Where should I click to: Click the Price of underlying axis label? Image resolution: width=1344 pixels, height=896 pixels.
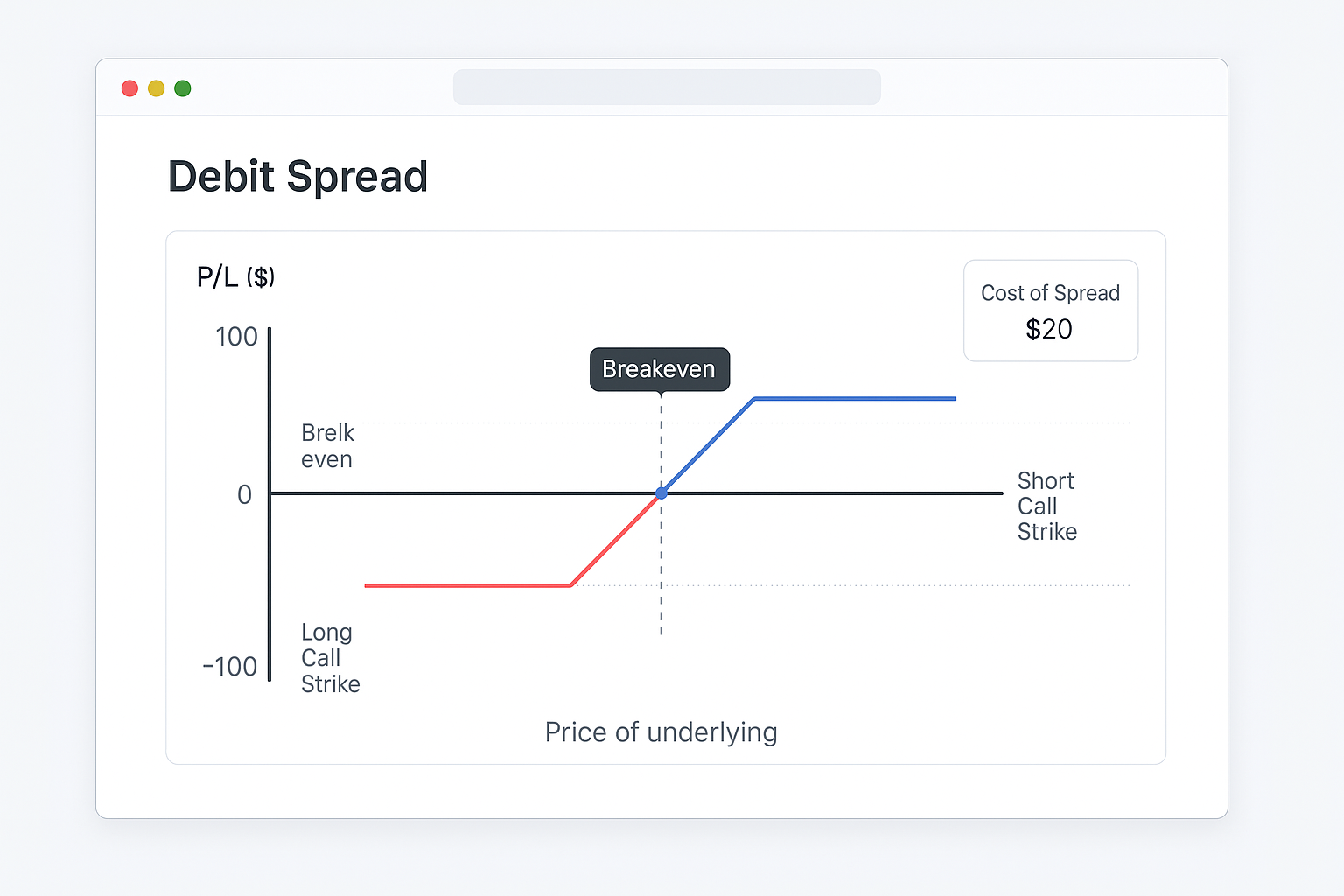661,732
